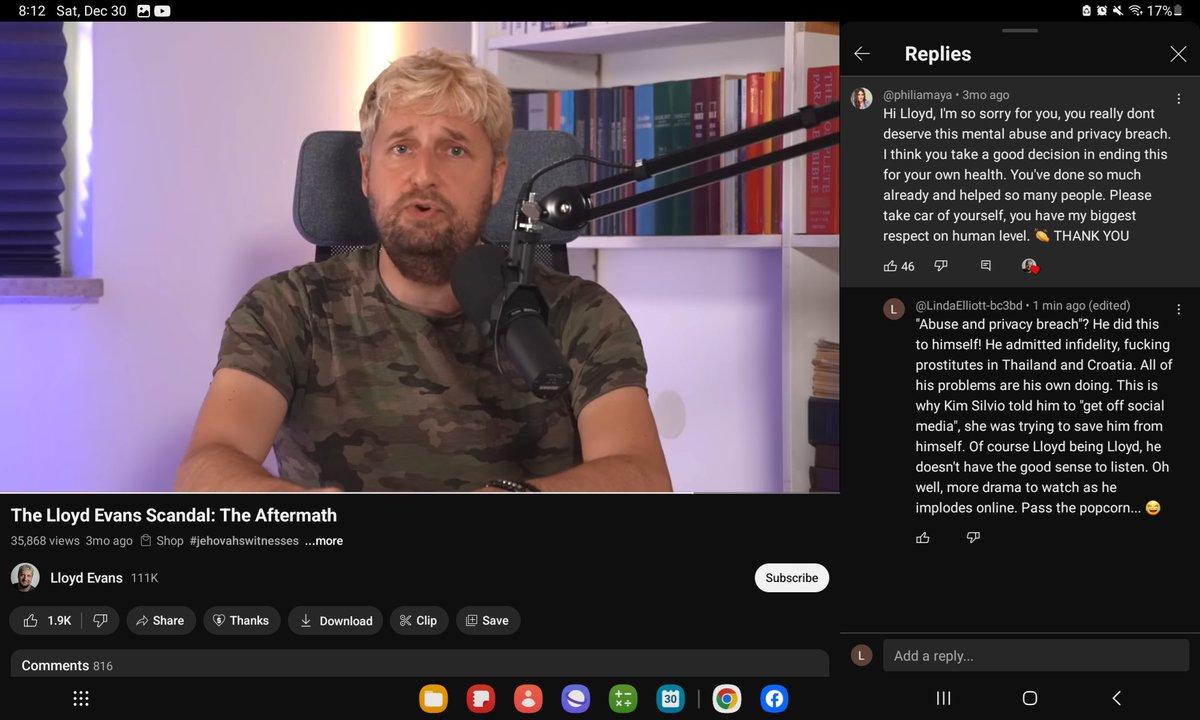This screenshot has height=720, width=1200.
Task: Open the Calculator app in taskbar
Action: (623, 699)
